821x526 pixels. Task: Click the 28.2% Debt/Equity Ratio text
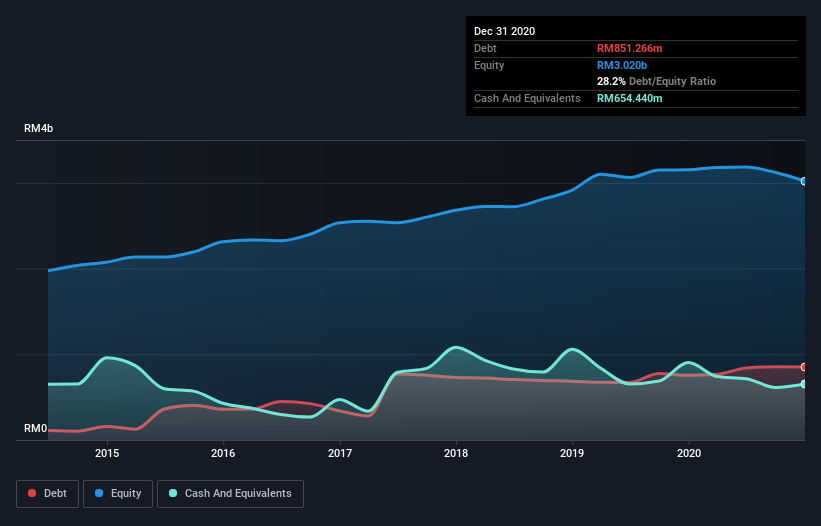pos(657,81)
